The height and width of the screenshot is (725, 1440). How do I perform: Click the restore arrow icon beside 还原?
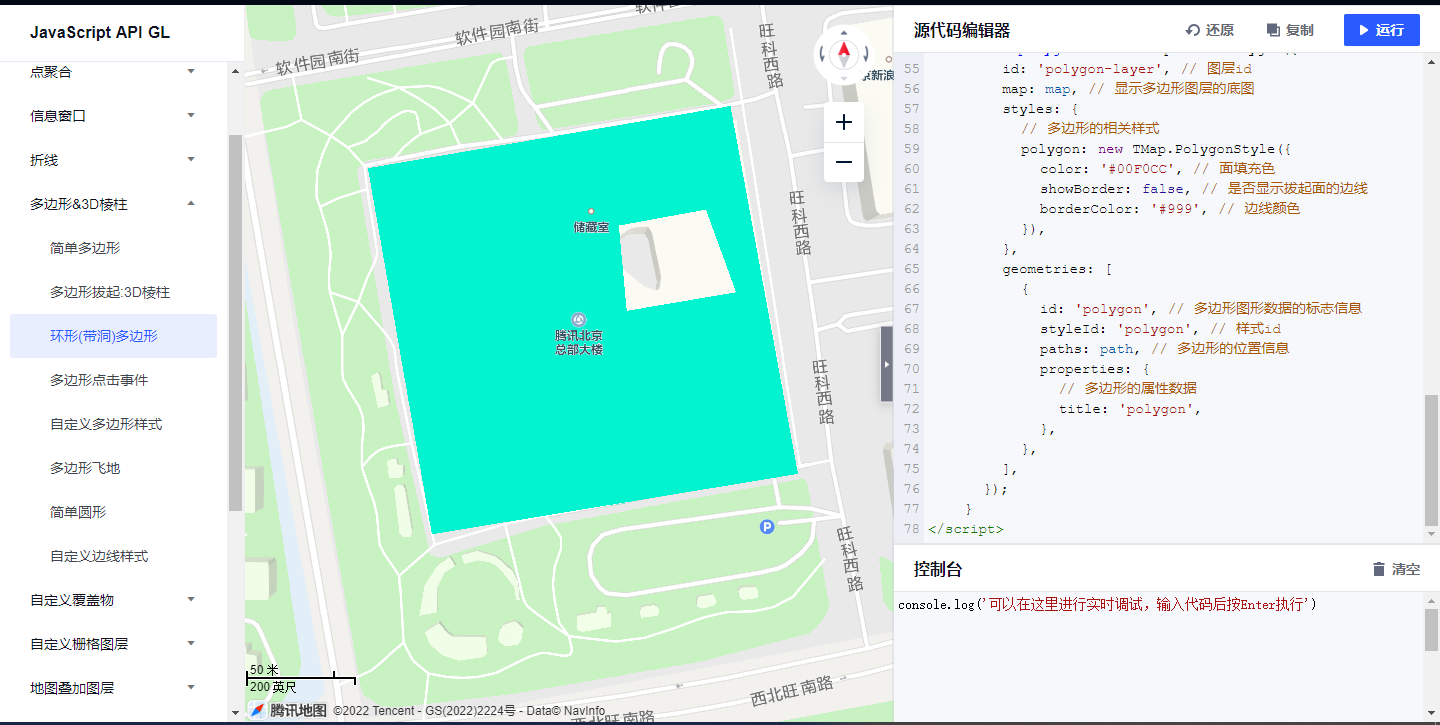coord(1193,30)
